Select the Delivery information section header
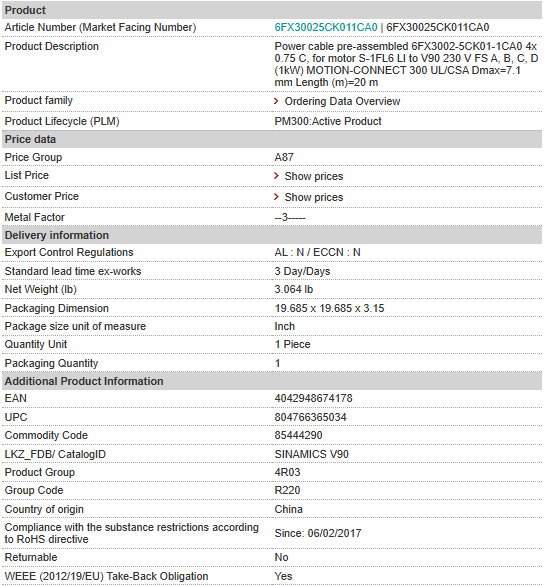Screen dimensions: 545x586 click(x=272, y=235)
